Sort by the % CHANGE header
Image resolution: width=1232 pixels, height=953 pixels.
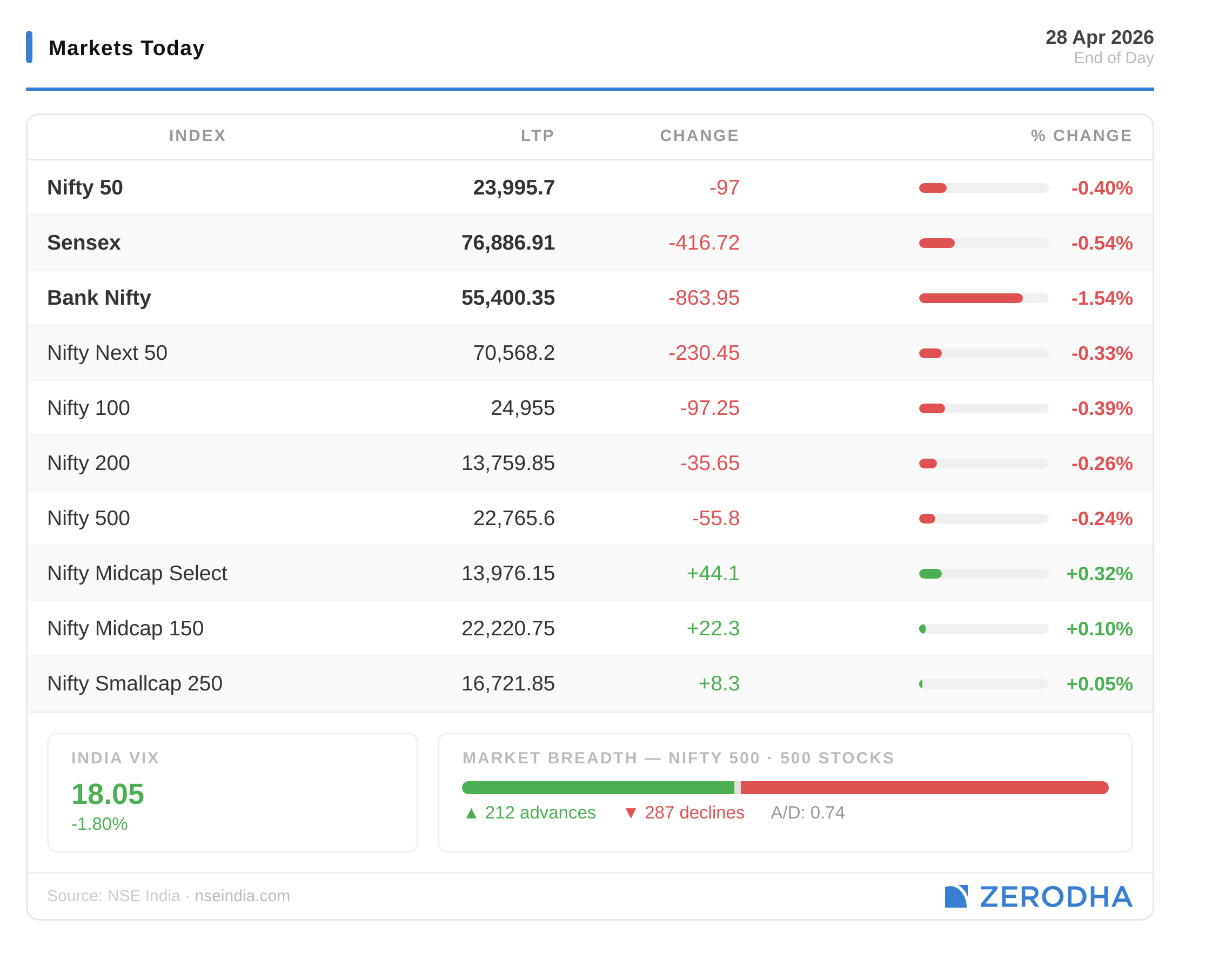tap(1081, 136)
